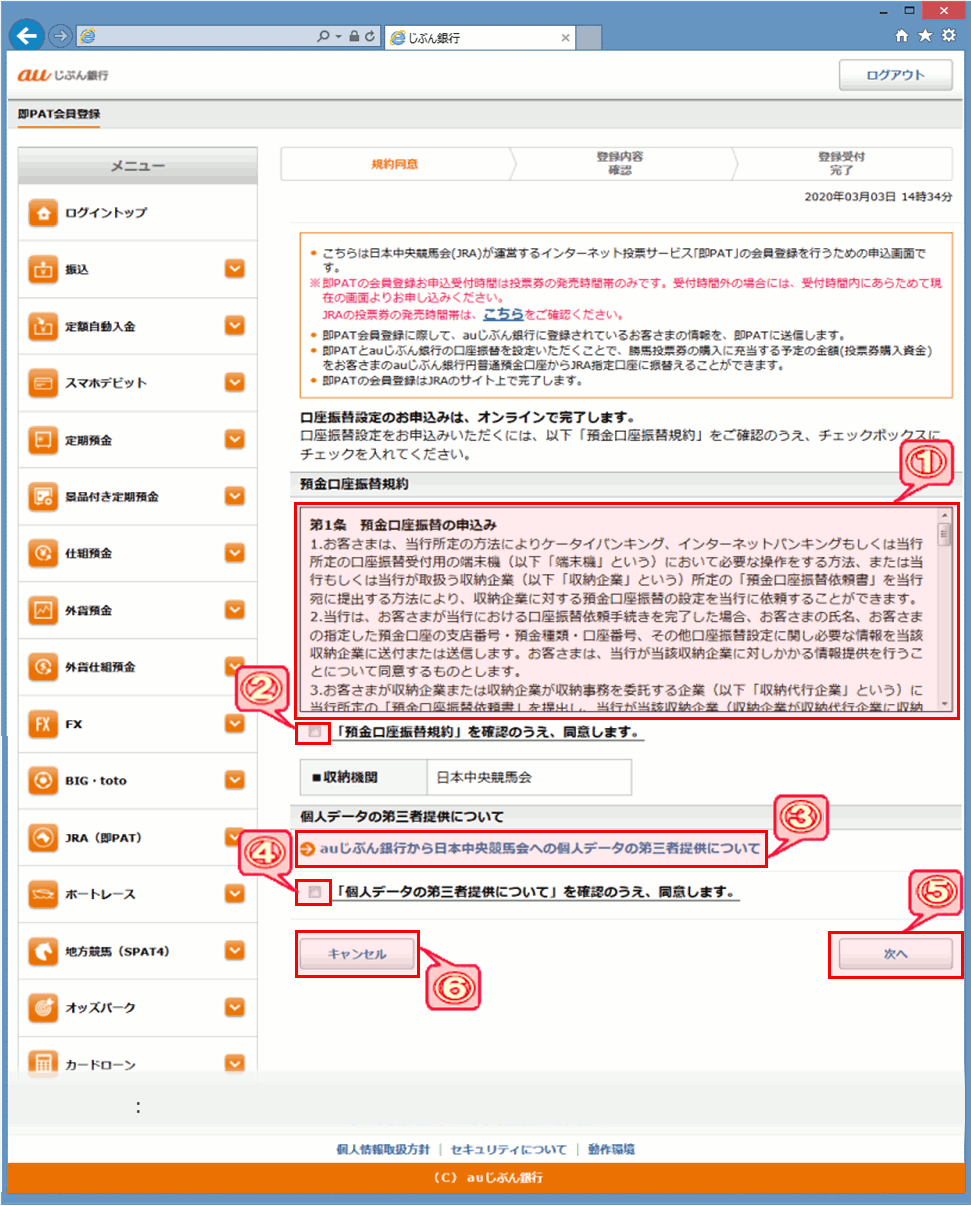Check 預金口座振替規約 agreement checkbox
The width and height of the screenshot is (971, 1206).
tap(315, 733)
